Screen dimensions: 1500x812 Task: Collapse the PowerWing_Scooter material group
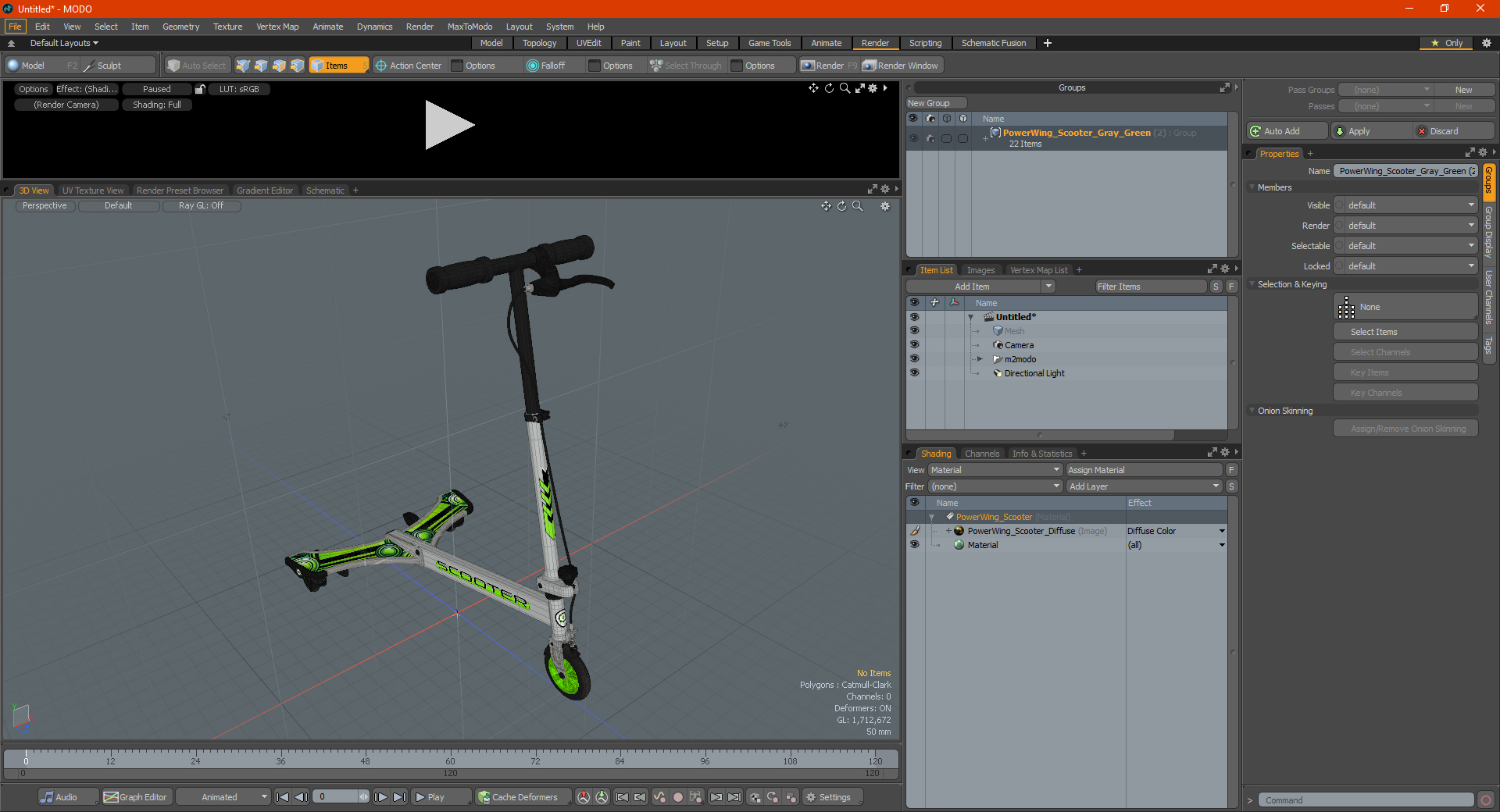[x=931, y=517]
